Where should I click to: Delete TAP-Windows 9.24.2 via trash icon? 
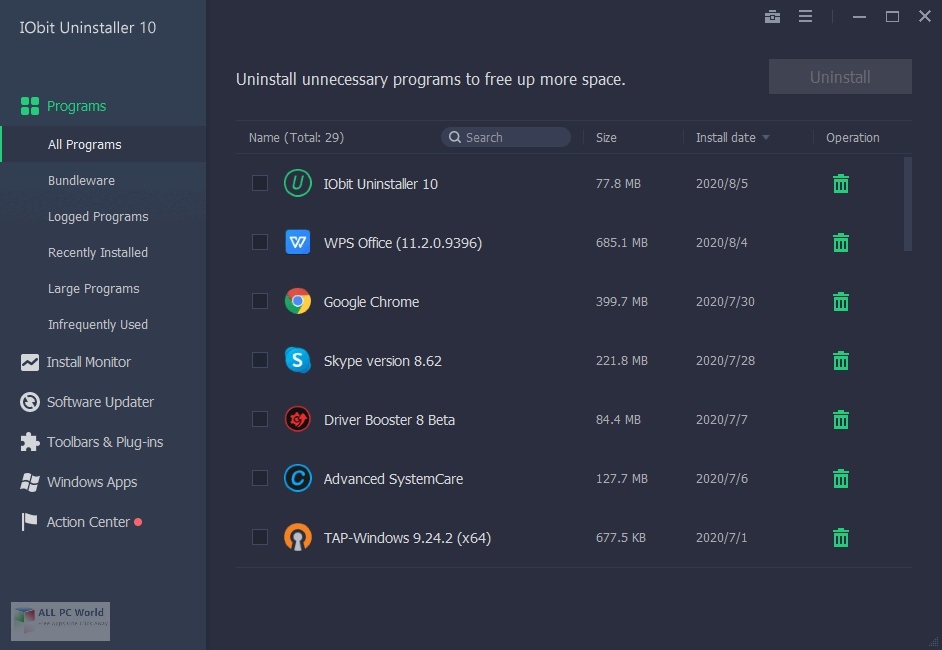click(x=840, y=537)
